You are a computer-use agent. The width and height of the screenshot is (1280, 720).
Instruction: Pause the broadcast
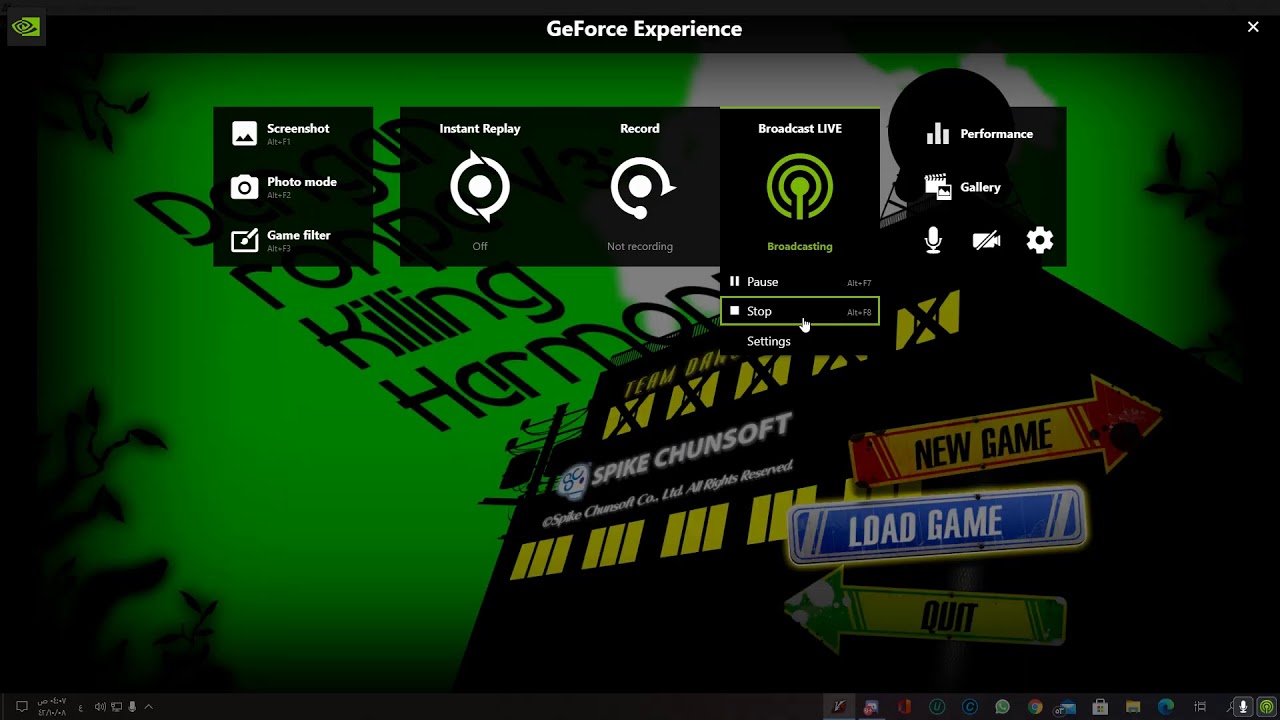(800, 282)
